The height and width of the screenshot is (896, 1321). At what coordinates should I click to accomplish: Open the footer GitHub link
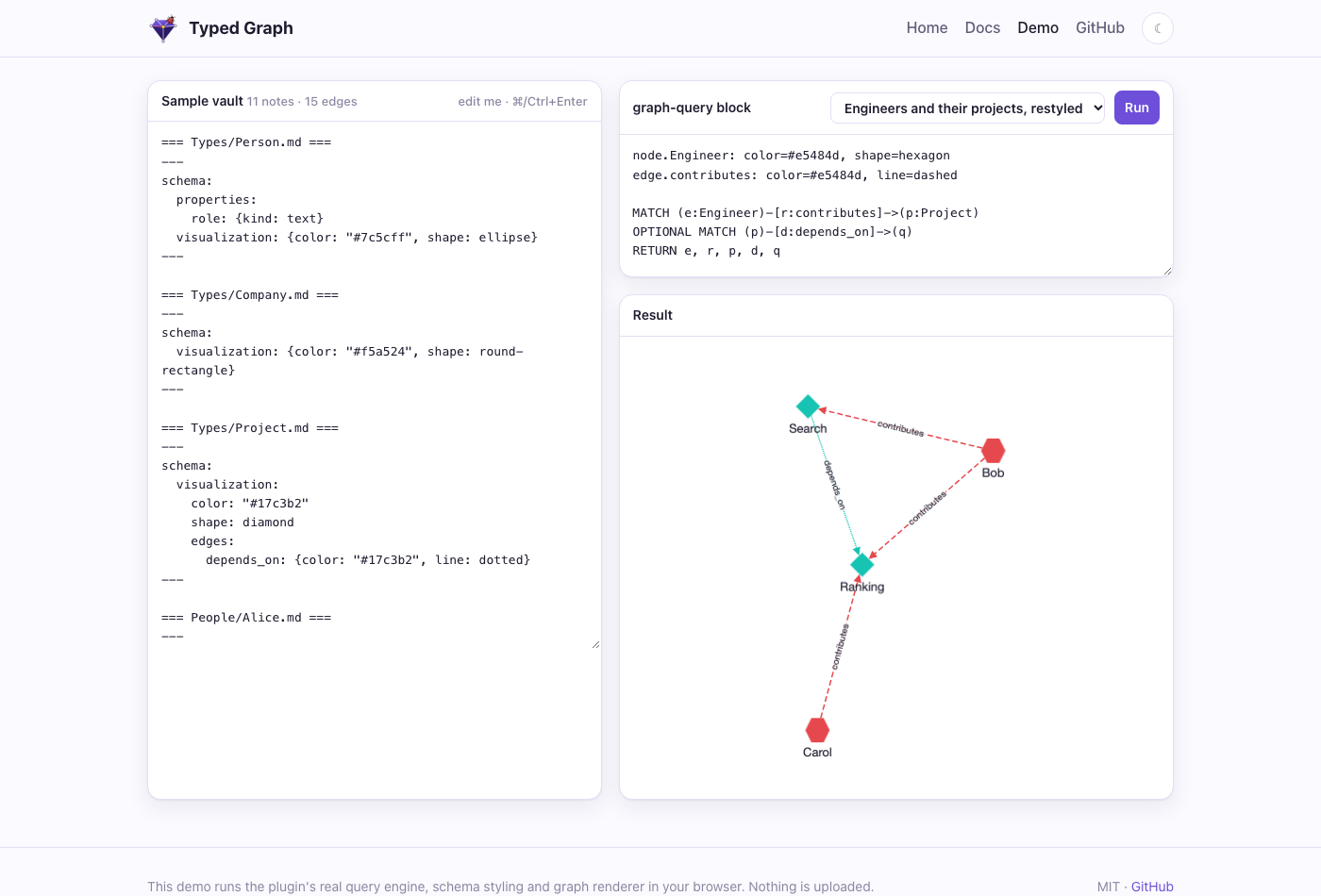1152,887
